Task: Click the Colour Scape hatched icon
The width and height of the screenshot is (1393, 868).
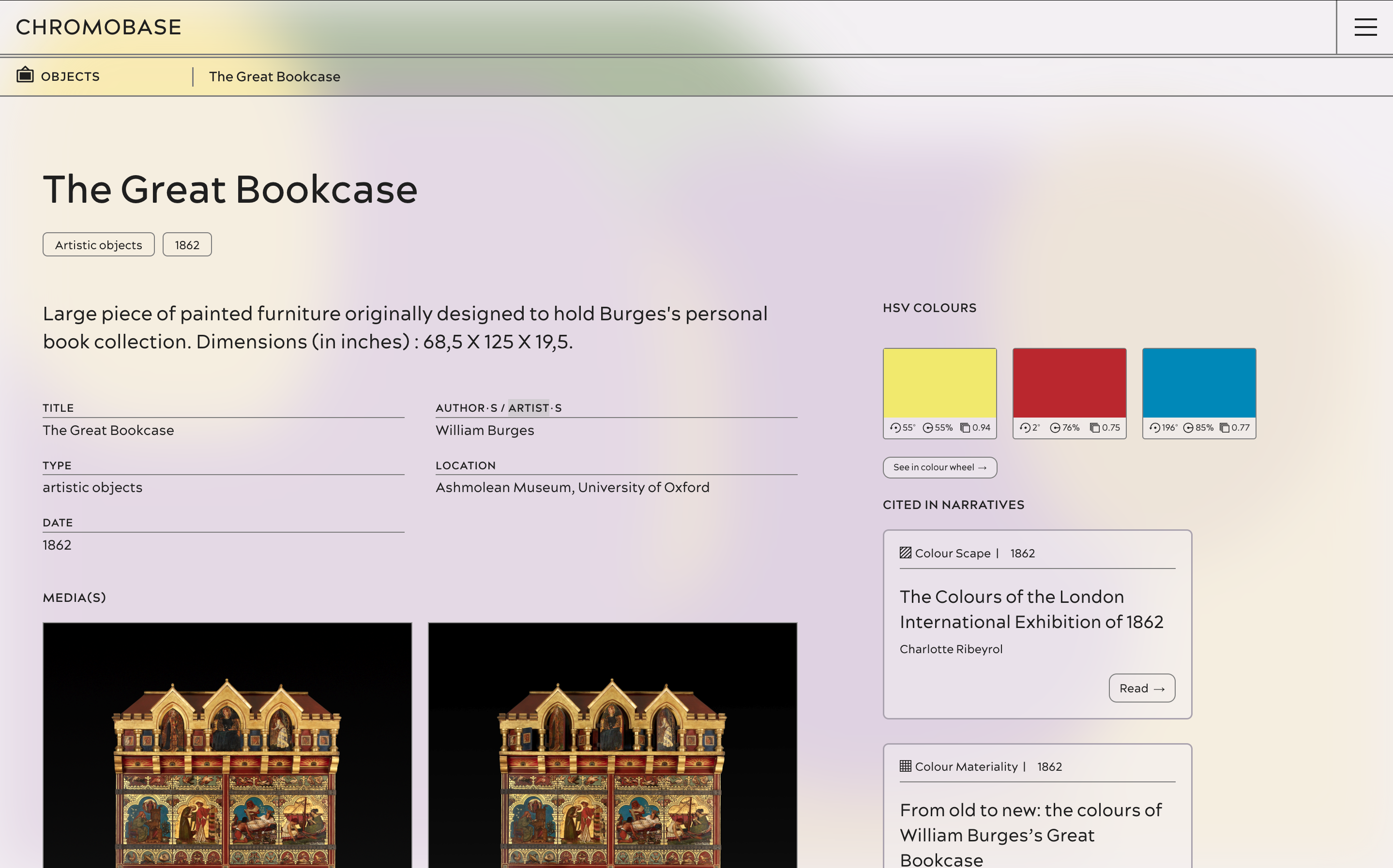Action: click(906, 553)
